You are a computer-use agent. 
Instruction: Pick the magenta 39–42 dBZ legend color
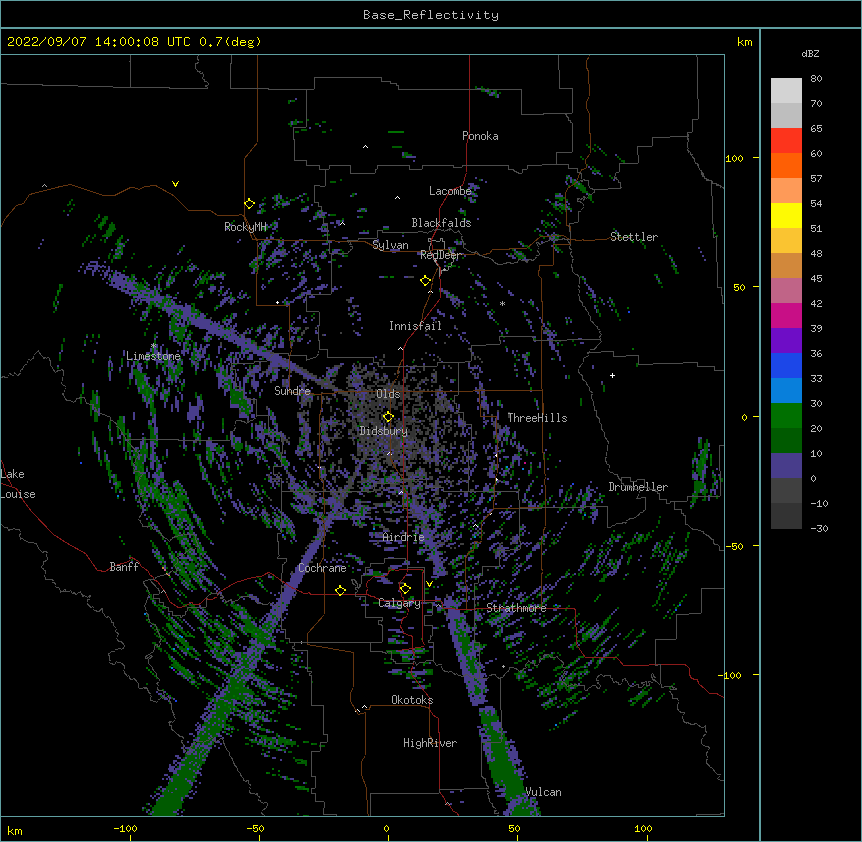786,315
